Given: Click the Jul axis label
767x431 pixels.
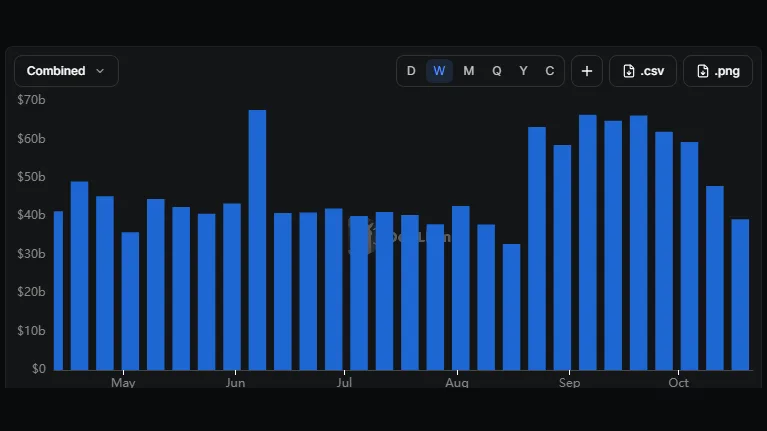Looking at the screenshot, I should 344,383.
